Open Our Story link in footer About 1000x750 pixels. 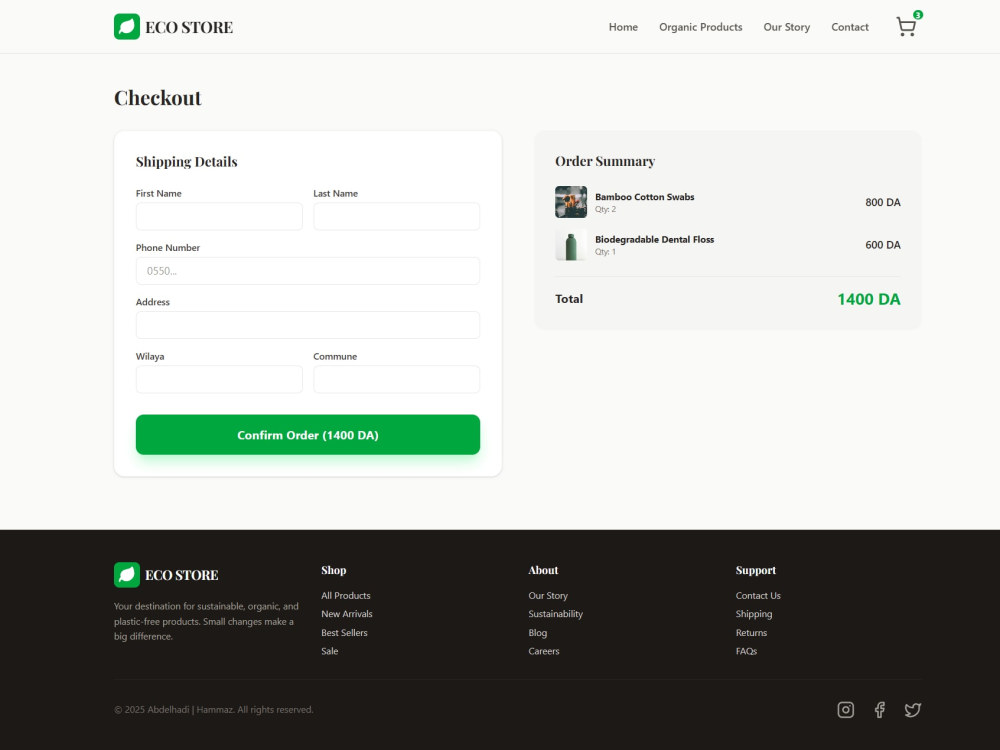548,596
